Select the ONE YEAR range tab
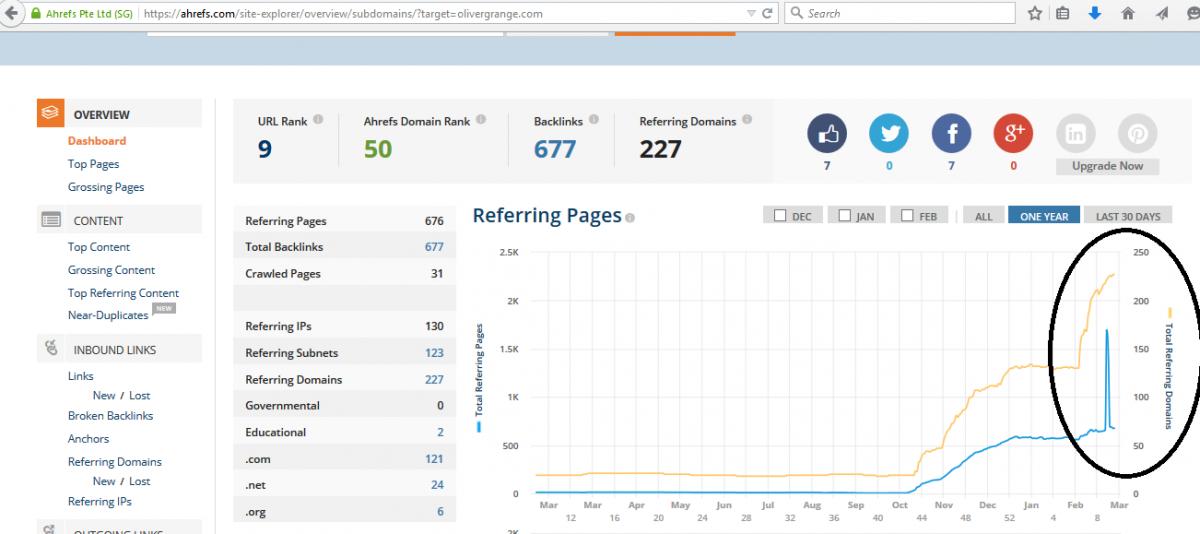The width and height of the screenshot is (1200, 534). [x=1044, y=216]
